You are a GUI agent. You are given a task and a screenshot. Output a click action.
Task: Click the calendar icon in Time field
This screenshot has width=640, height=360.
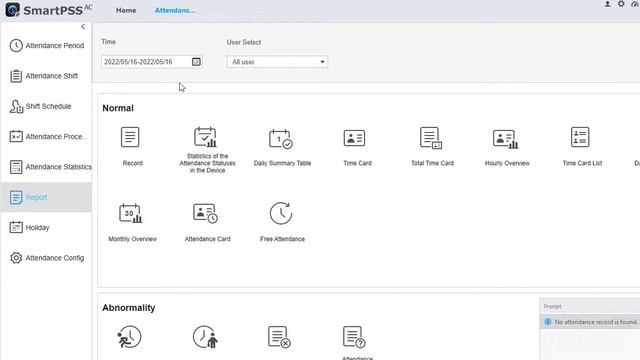coord(196,62)
